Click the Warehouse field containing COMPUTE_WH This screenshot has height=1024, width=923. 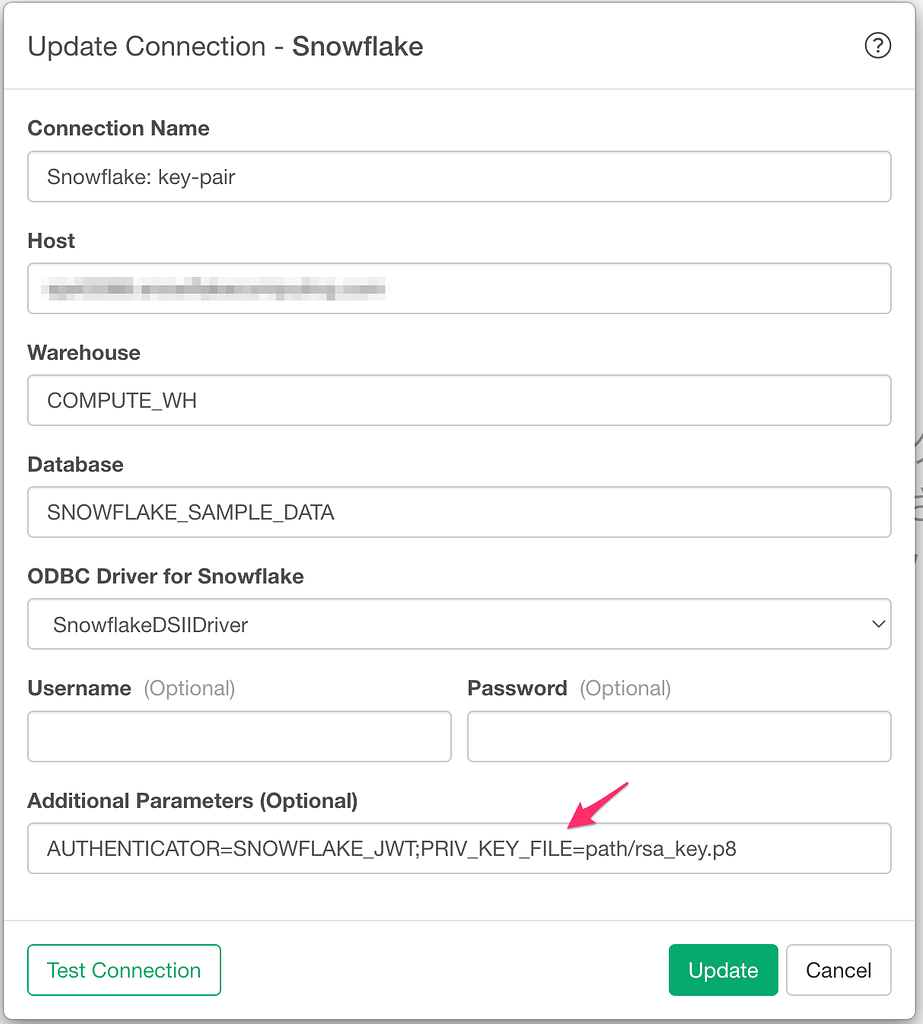459,401
